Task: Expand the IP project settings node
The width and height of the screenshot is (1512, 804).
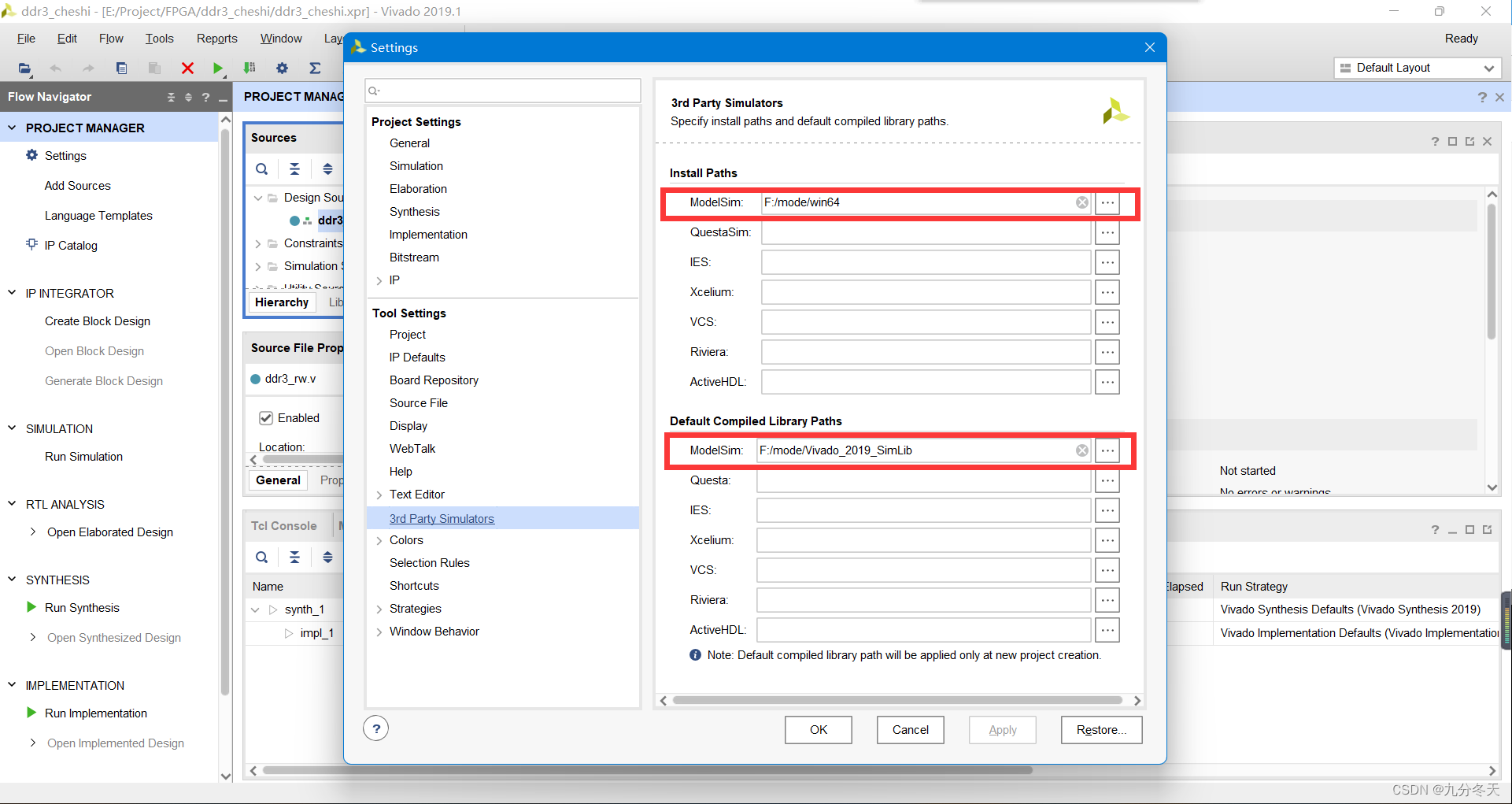Action: [379, 281]
